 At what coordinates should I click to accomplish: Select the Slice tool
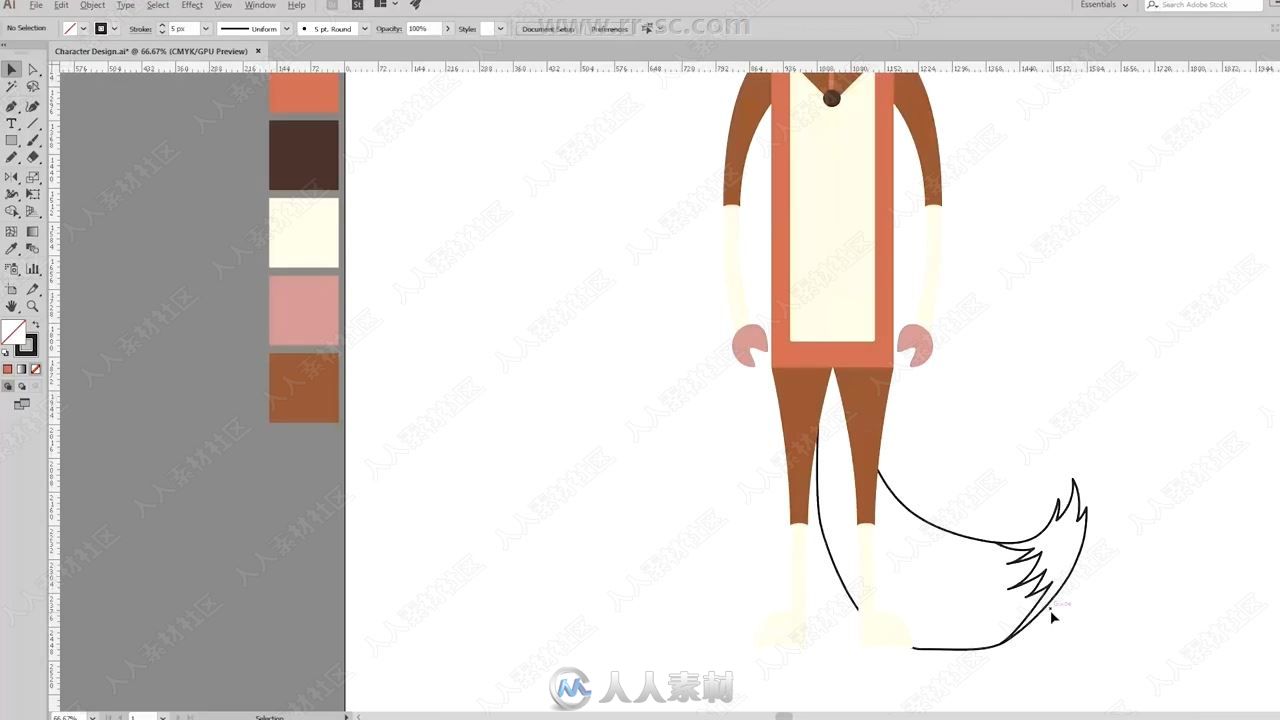[32, 288]
